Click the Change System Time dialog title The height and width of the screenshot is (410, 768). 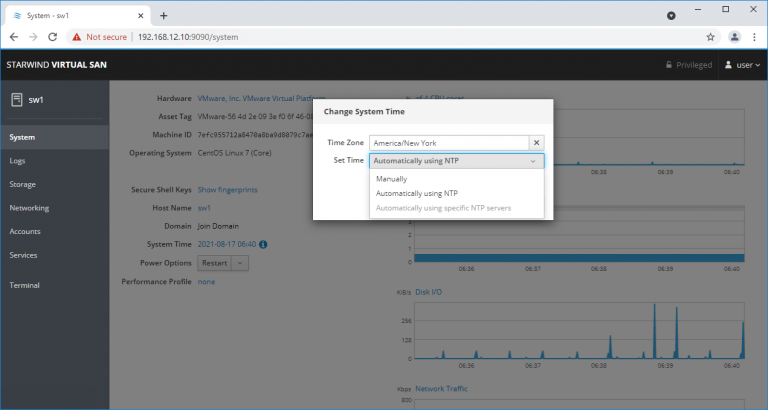[364, 112]
